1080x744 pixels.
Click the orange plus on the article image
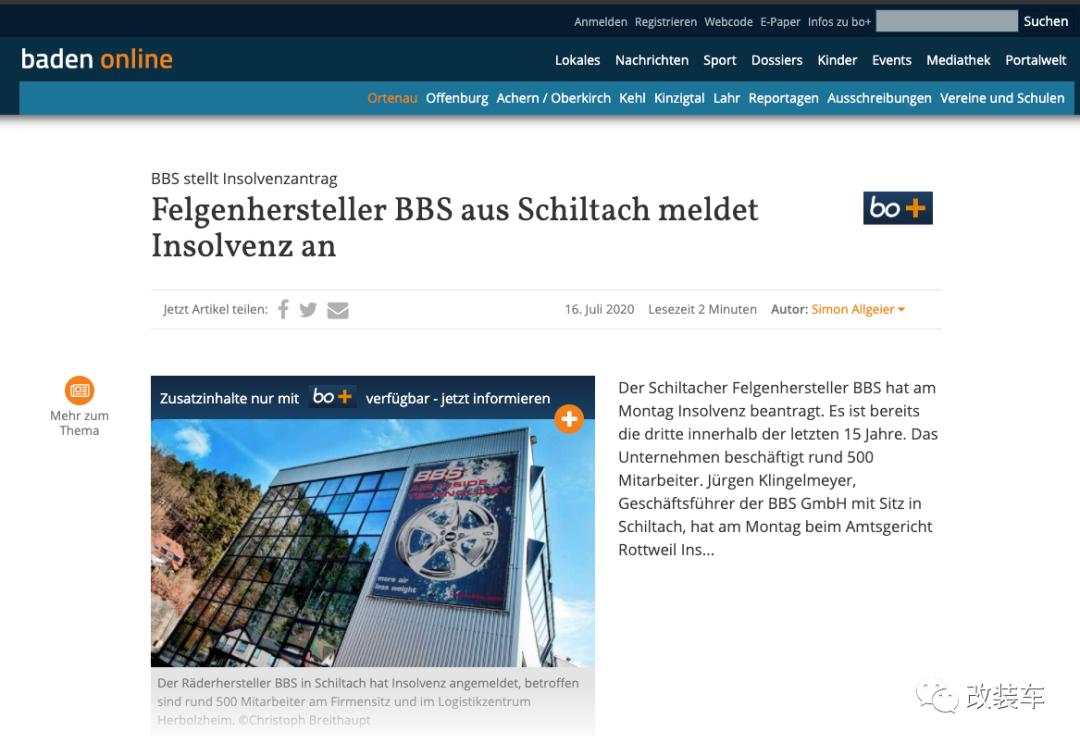569,419
